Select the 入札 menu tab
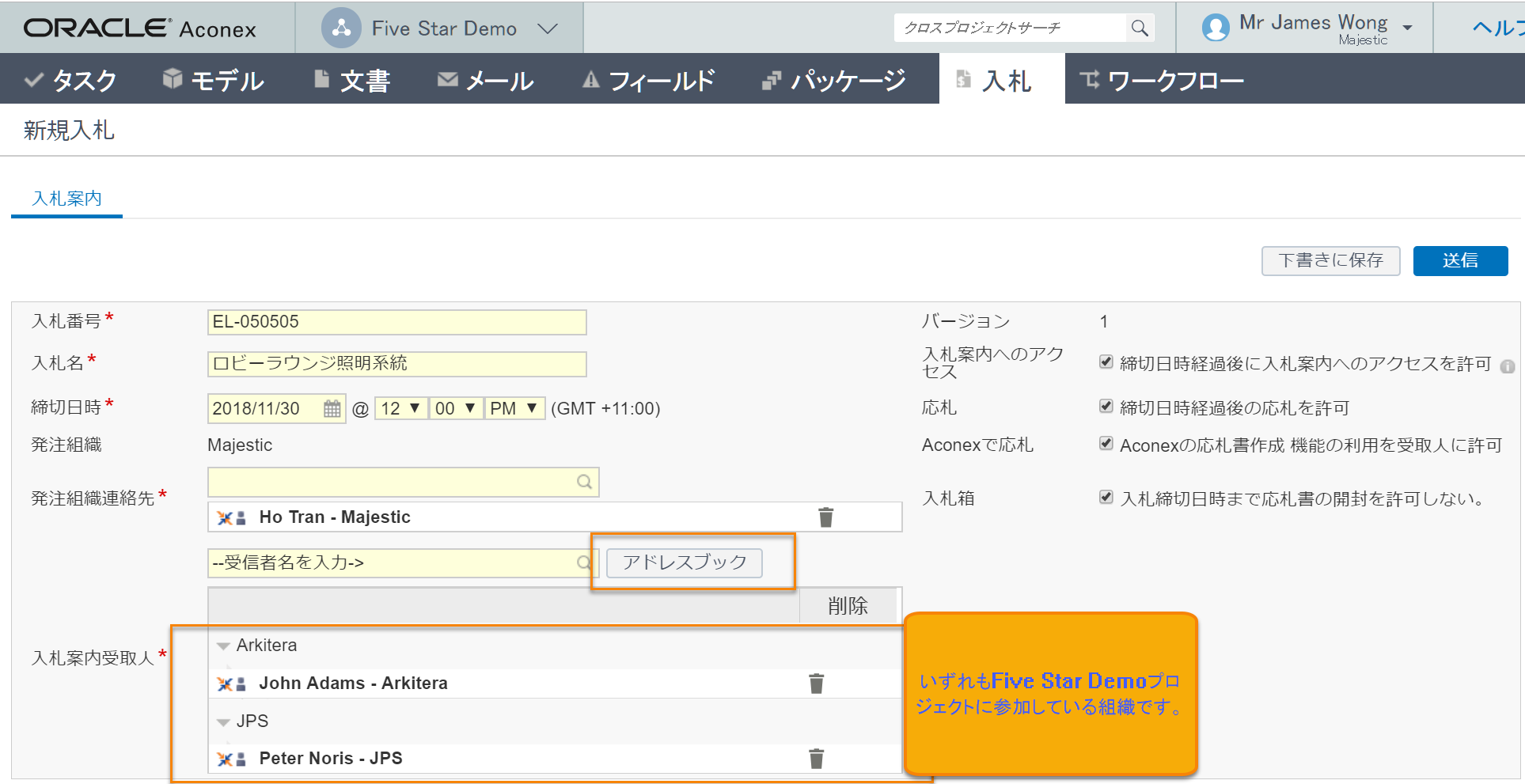1525x784 pixels. coord(1001,80)
